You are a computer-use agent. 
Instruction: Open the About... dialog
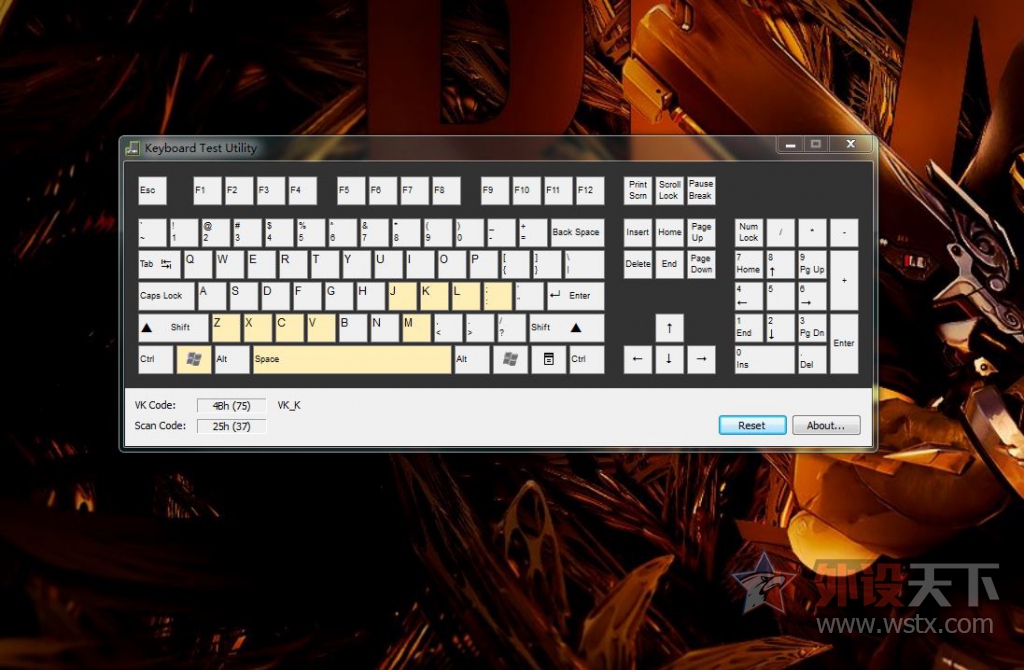[826, 425]
